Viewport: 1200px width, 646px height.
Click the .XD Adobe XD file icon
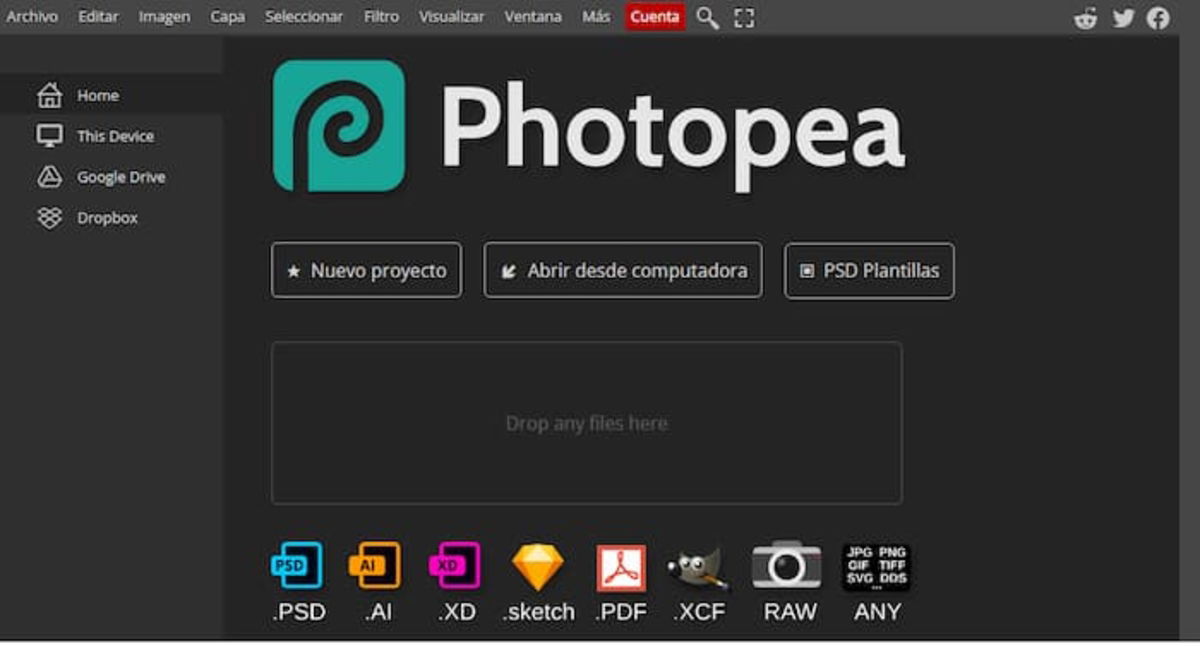(x=455, y=568)
